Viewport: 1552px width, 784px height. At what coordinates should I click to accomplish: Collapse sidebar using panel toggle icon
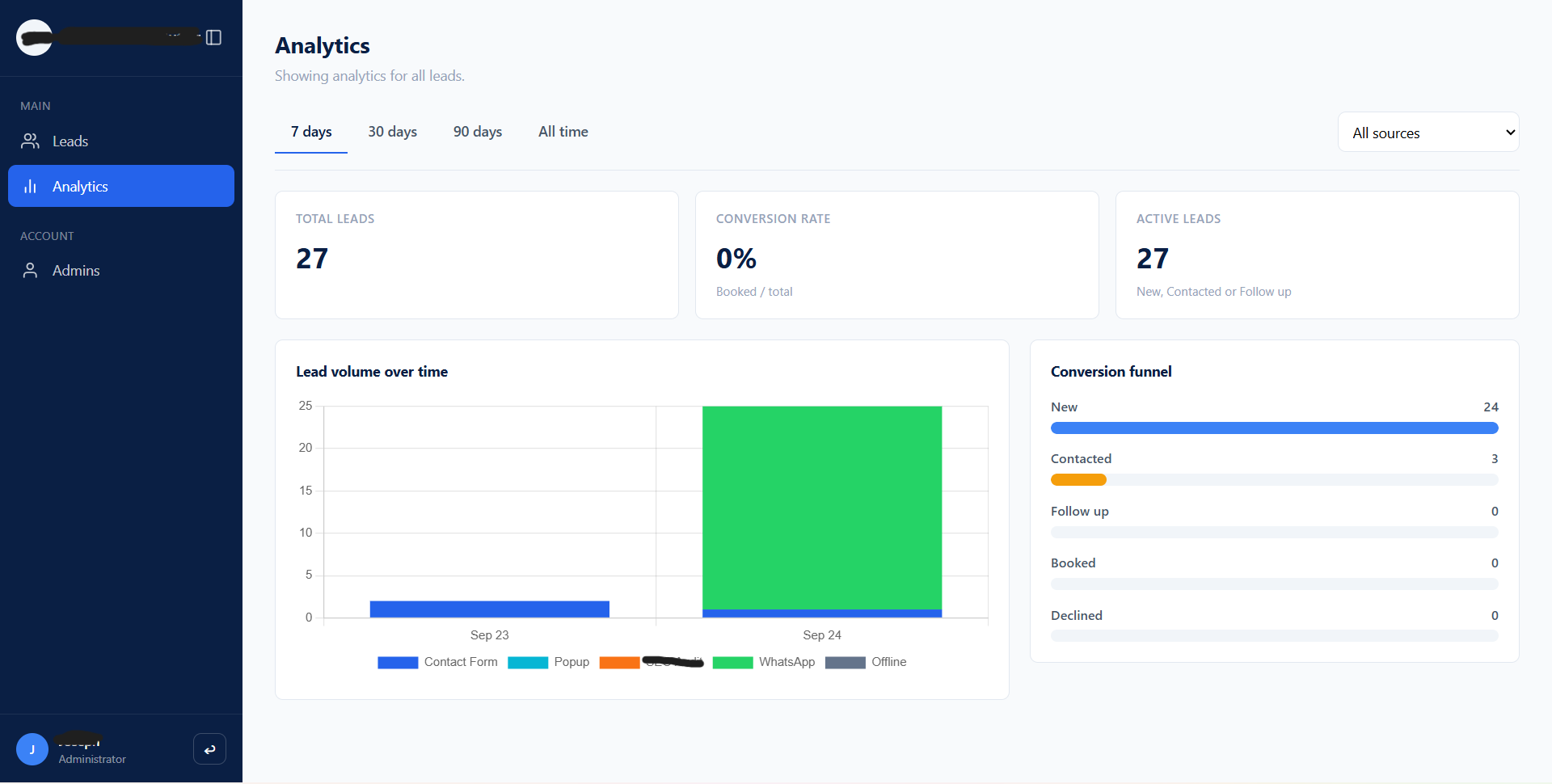(x=213, y=37)
